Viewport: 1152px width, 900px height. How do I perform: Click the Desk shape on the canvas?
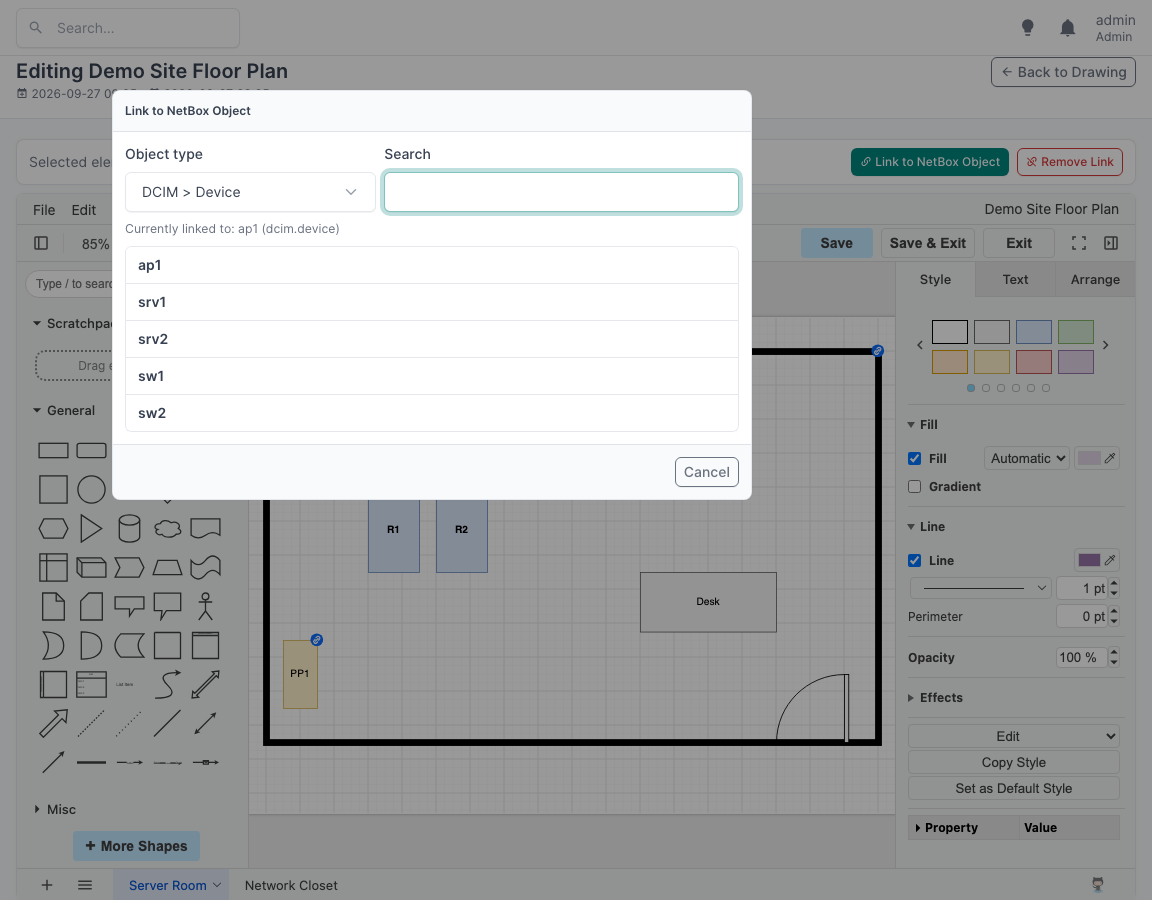[x=708, y=602]
